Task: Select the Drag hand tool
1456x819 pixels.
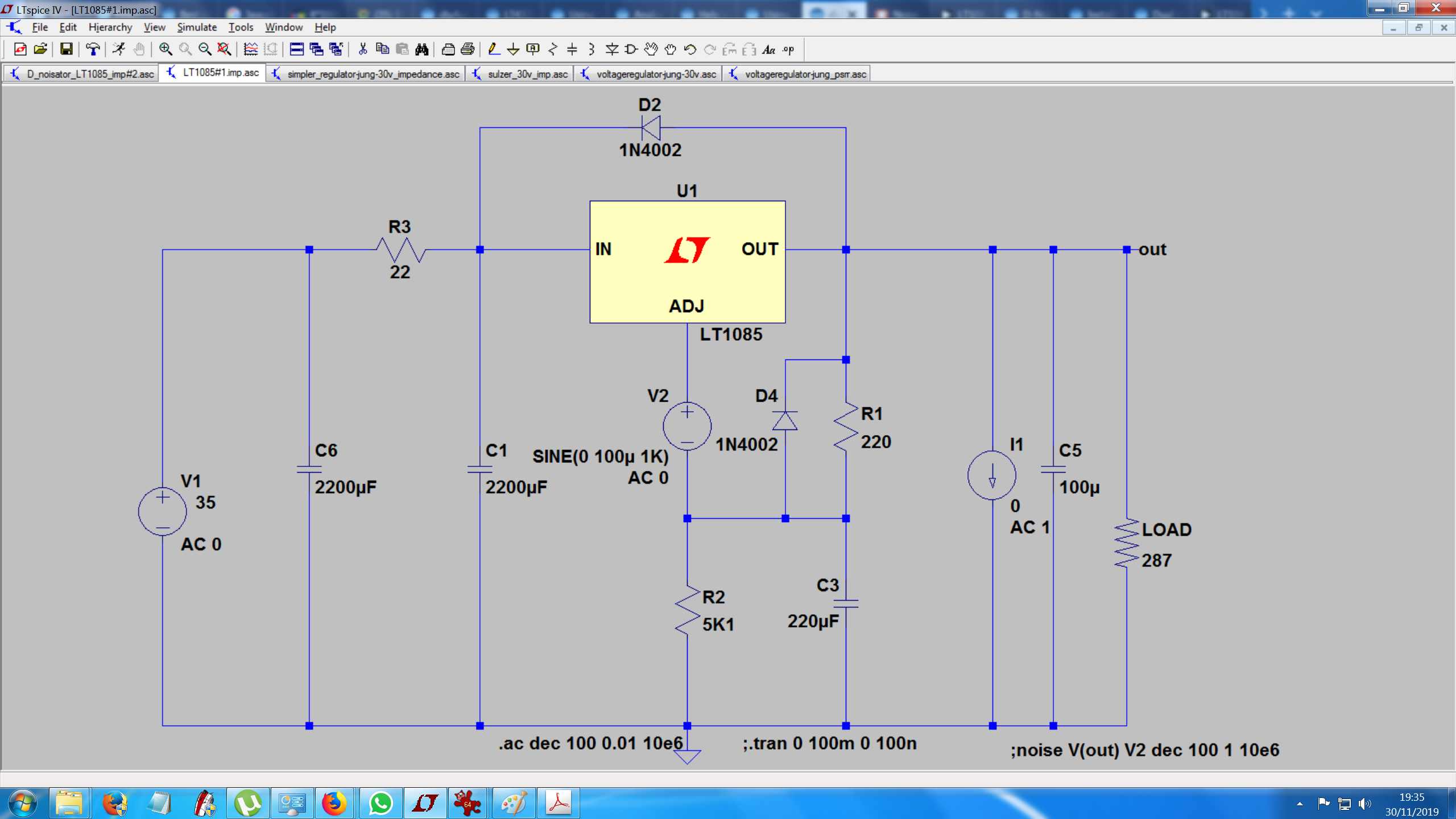Action: [x=671, y=49]
